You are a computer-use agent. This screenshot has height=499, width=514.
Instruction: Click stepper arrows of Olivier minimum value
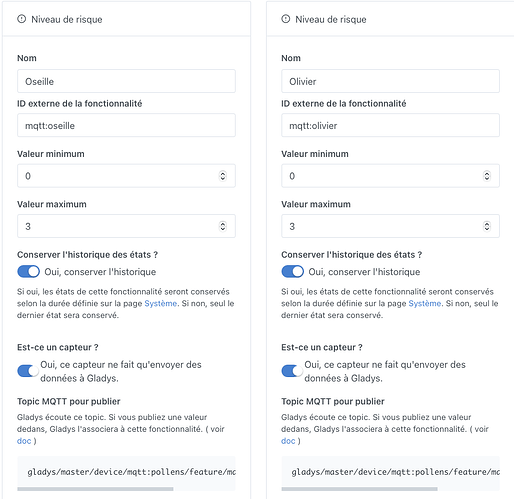pyautogui.click(x=487, y=176)
